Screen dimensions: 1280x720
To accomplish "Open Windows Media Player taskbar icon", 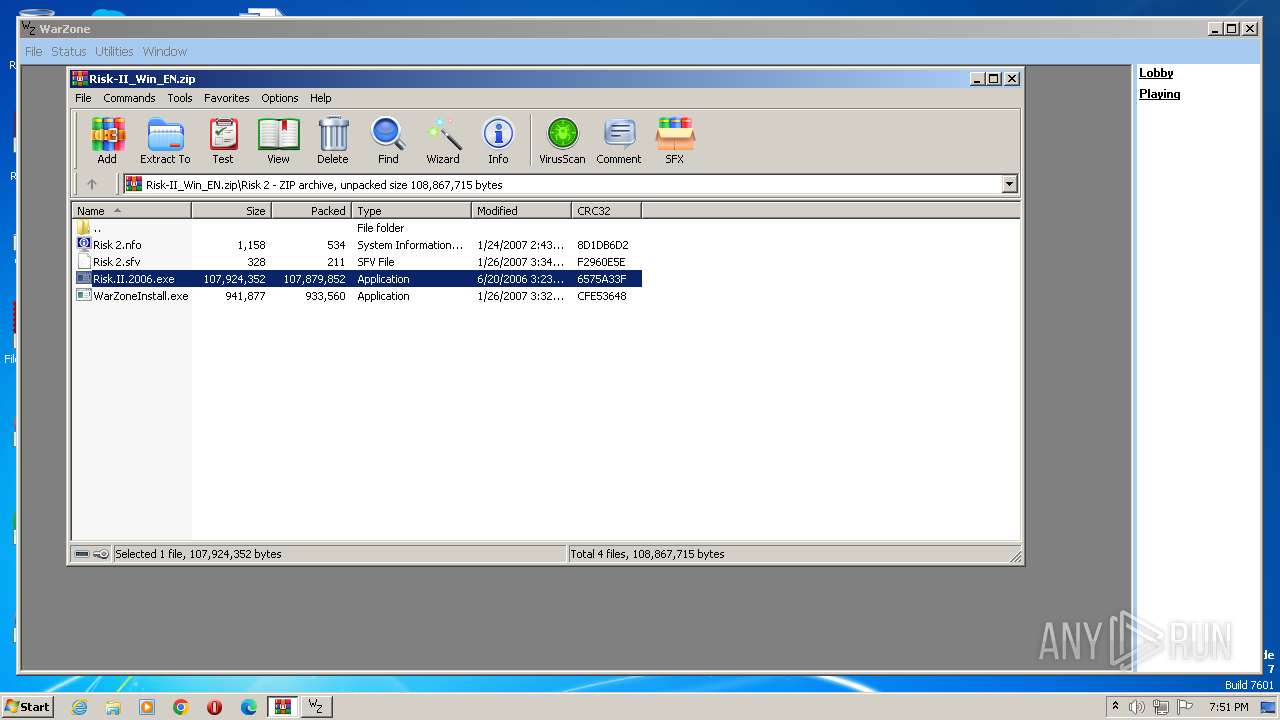I will pyautogui.click(x=147, y=707).
